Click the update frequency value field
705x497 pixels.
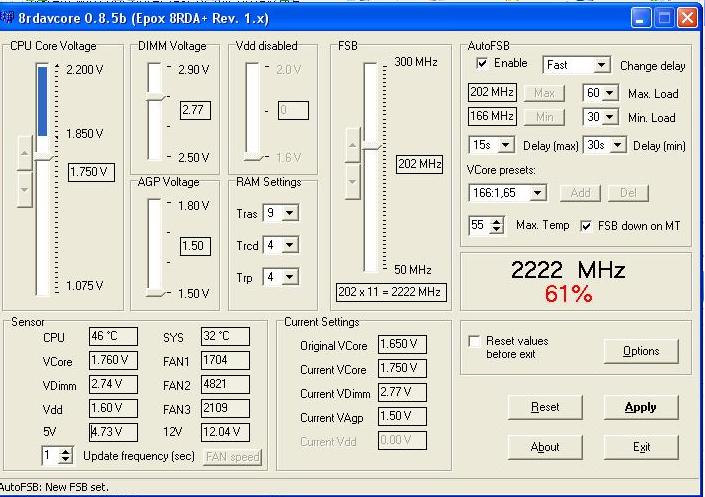[50, 456]
